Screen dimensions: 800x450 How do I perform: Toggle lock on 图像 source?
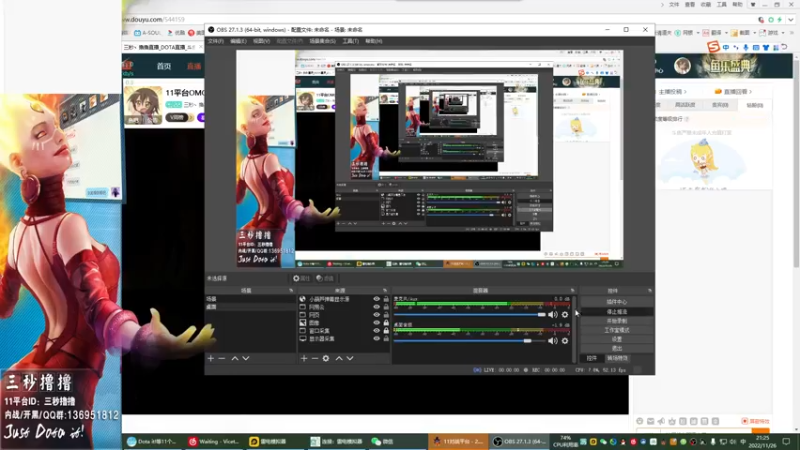386,323
